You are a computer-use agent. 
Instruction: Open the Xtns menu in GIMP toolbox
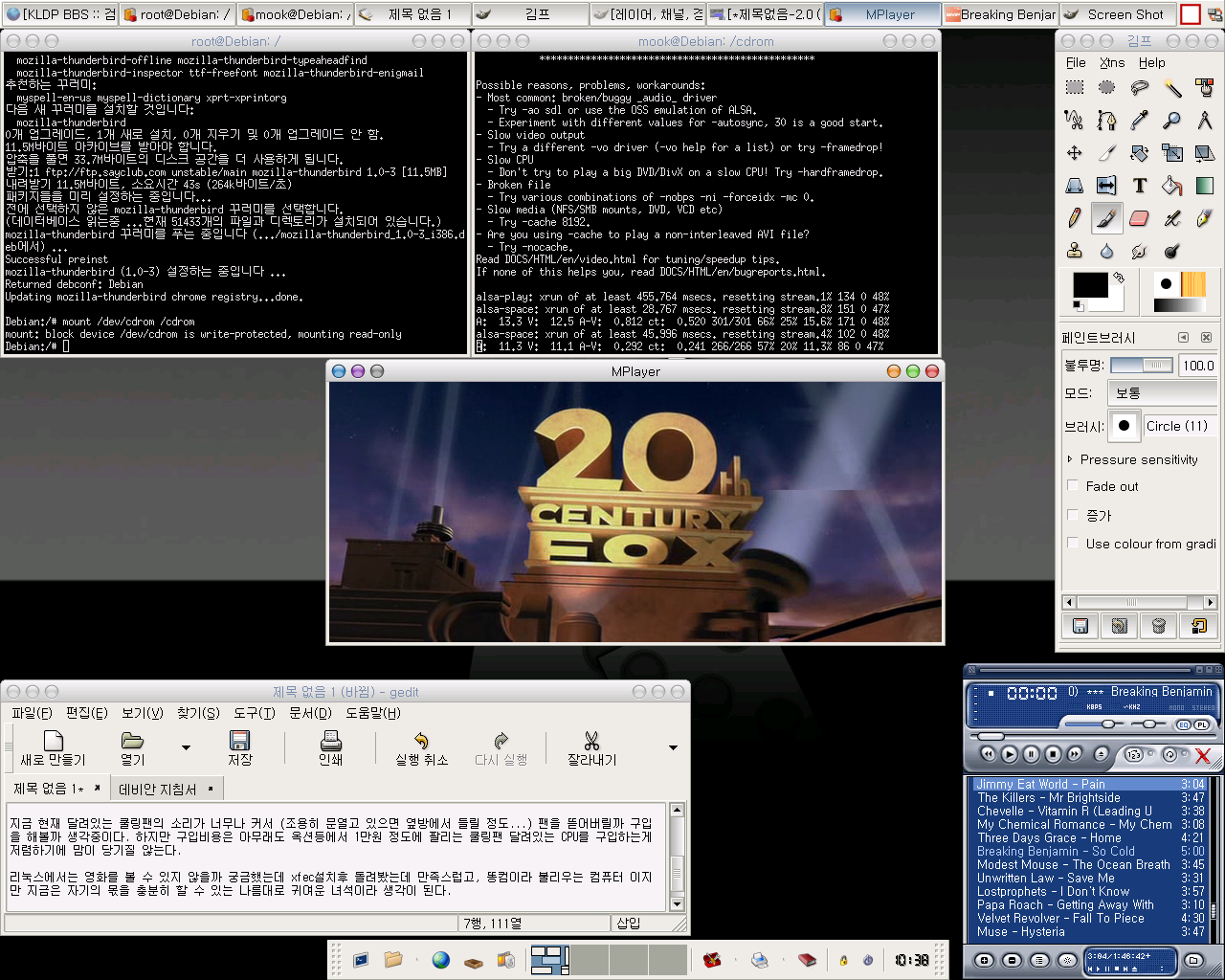coord(1112,62)
